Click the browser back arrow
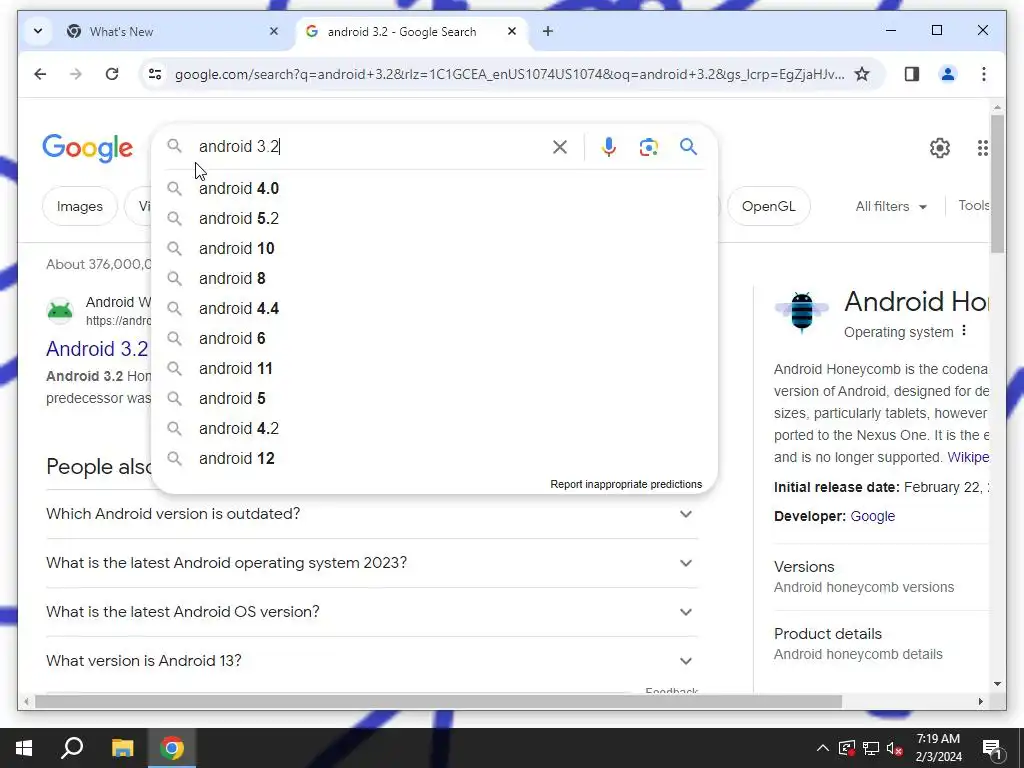Viewport: 1024px width, 768px height. point(40,74)
